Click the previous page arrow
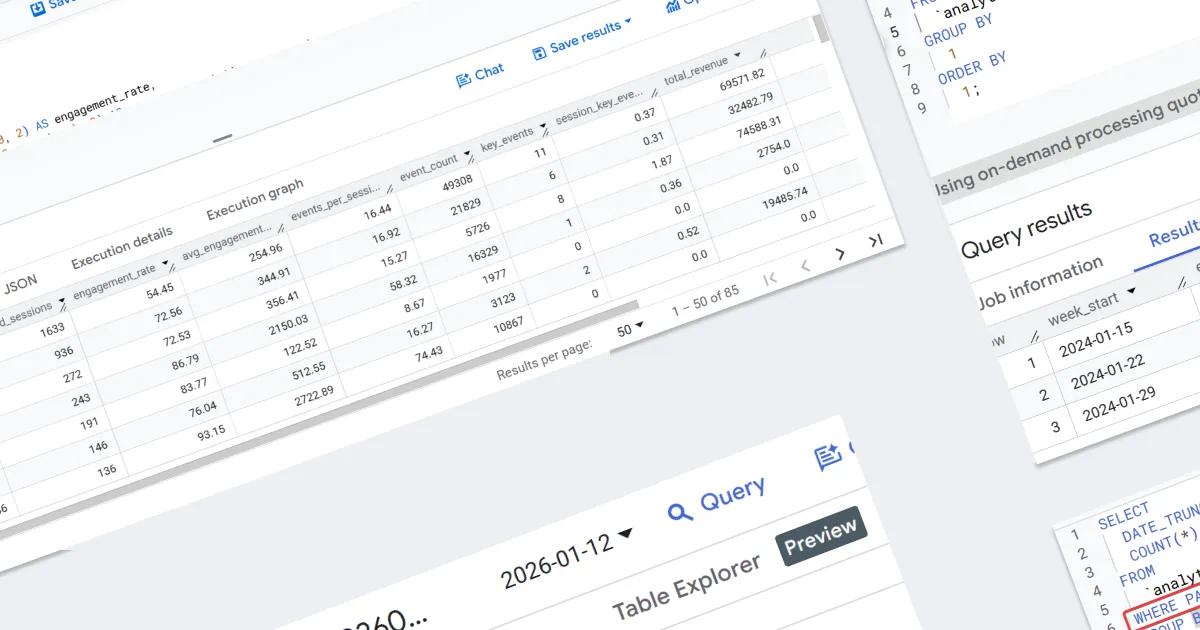The height and width of the screenshot is (630, 1200). pyautogui.click(x=805, y=266)
